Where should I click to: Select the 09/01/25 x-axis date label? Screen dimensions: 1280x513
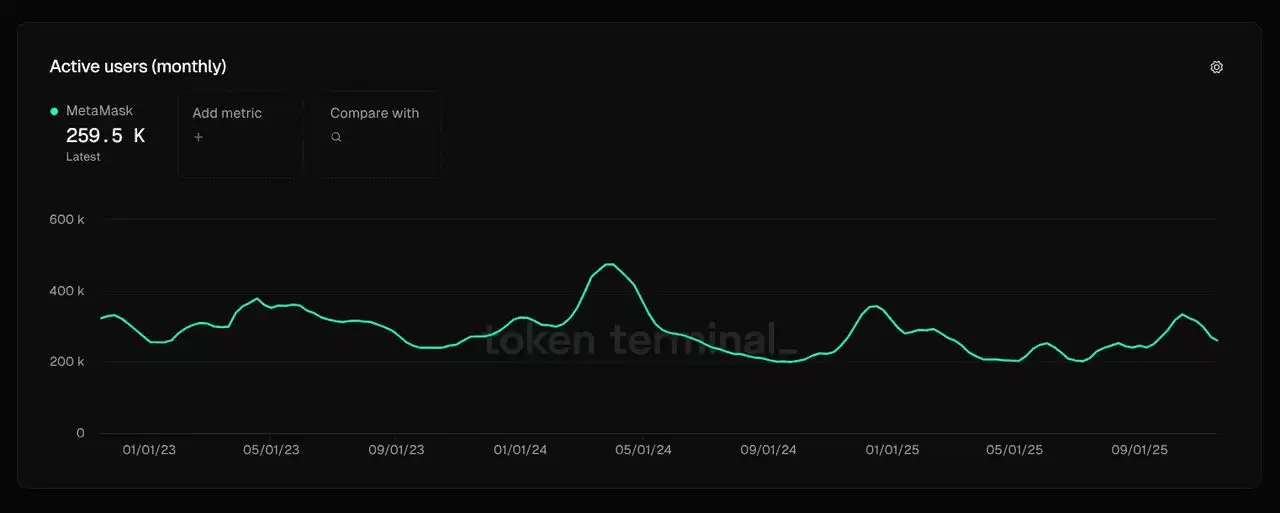coord(1139,450)
